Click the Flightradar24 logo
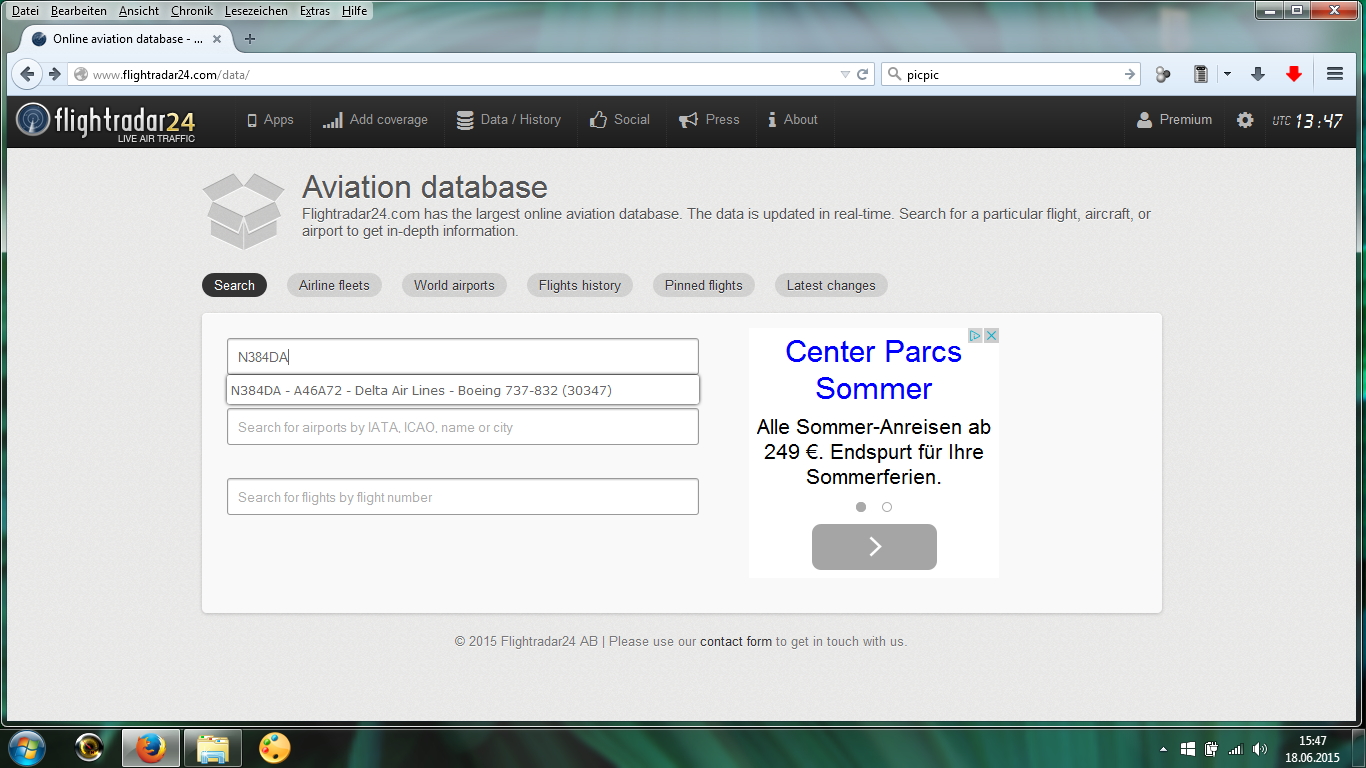 point(106,121)
